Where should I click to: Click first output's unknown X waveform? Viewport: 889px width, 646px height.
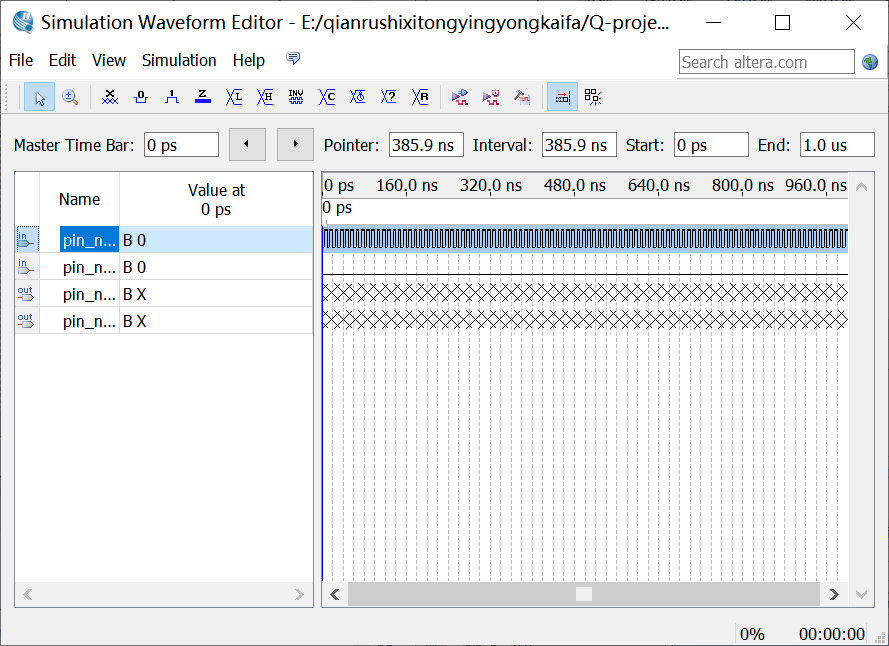(x=585, y=293)
